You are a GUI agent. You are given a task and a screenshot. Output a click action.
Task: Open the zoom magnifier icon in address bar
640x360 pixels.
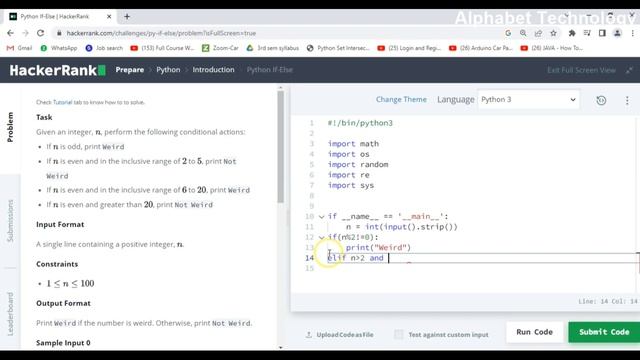click(523, 33)
